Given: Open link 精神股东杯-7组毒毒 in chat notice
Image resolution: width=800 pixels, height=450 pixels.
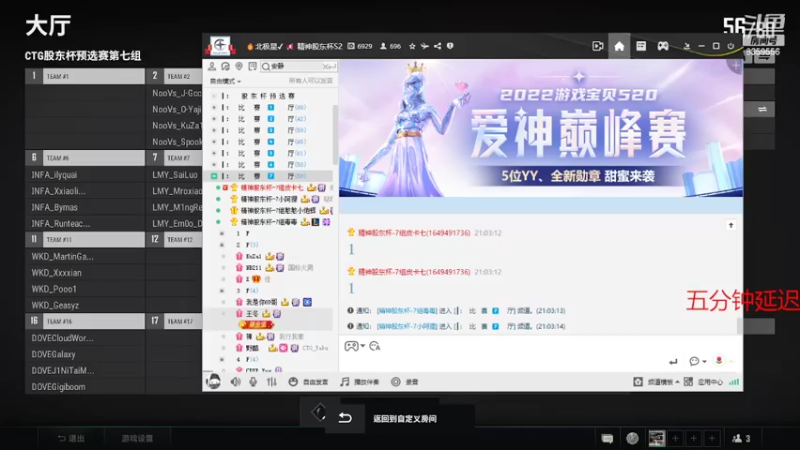Looking at the screenshot, I should click(407, 311).
